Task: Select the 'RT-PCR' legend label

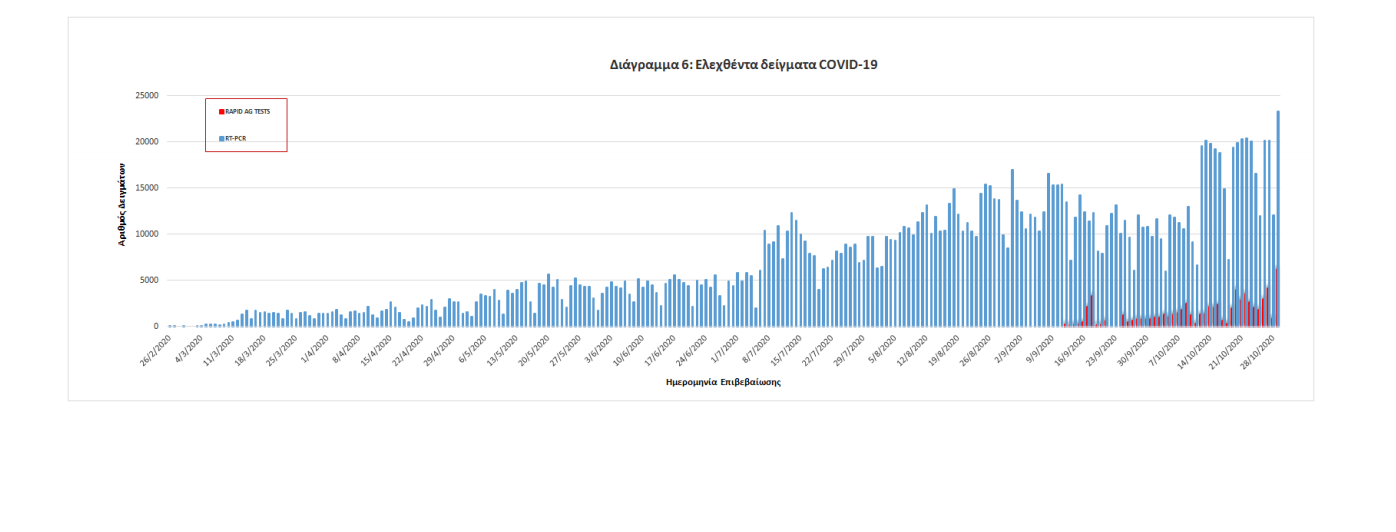Action: (236, 138)
